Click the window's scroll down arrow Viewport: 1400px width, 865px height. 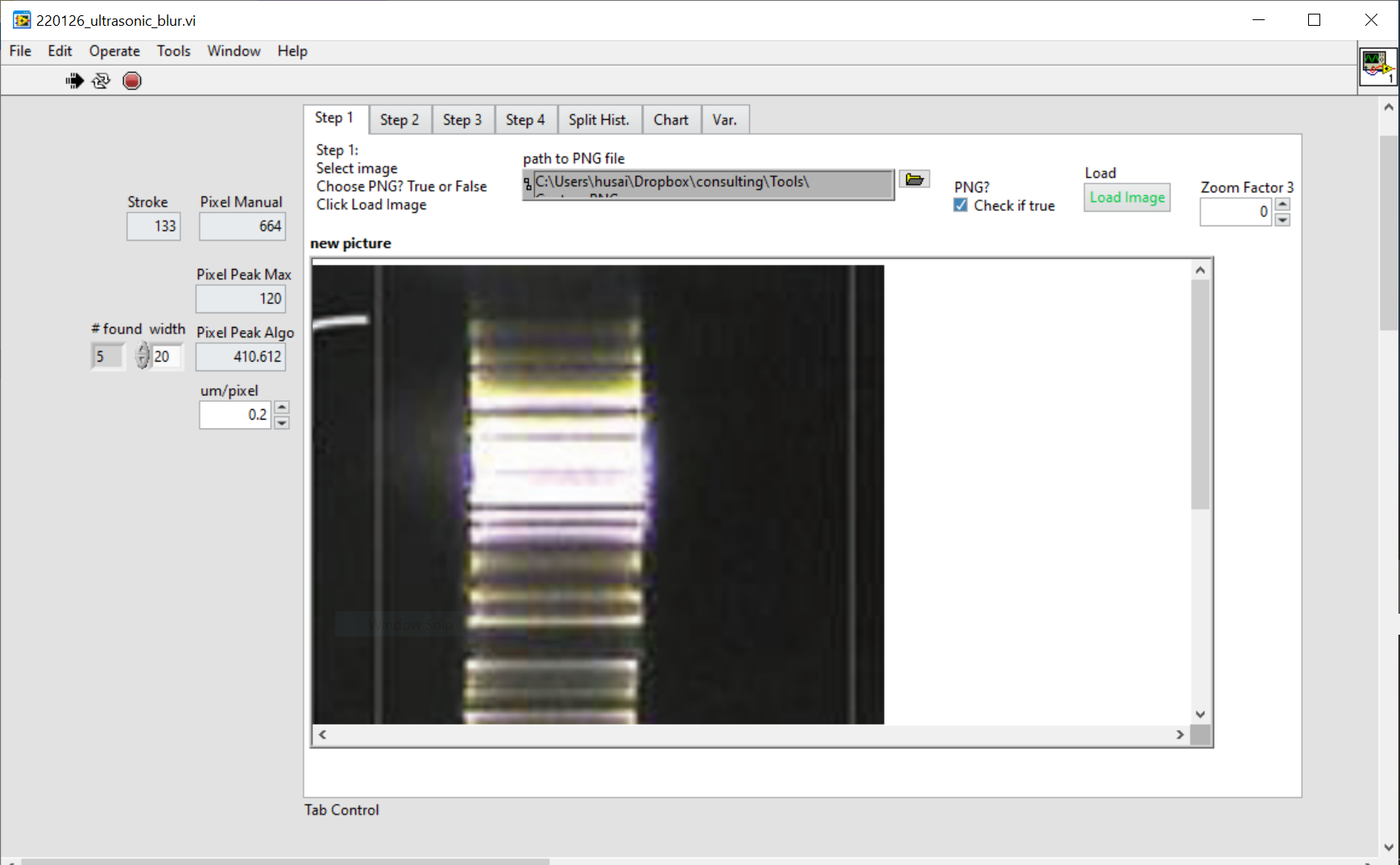click(x=1389, y=846)
